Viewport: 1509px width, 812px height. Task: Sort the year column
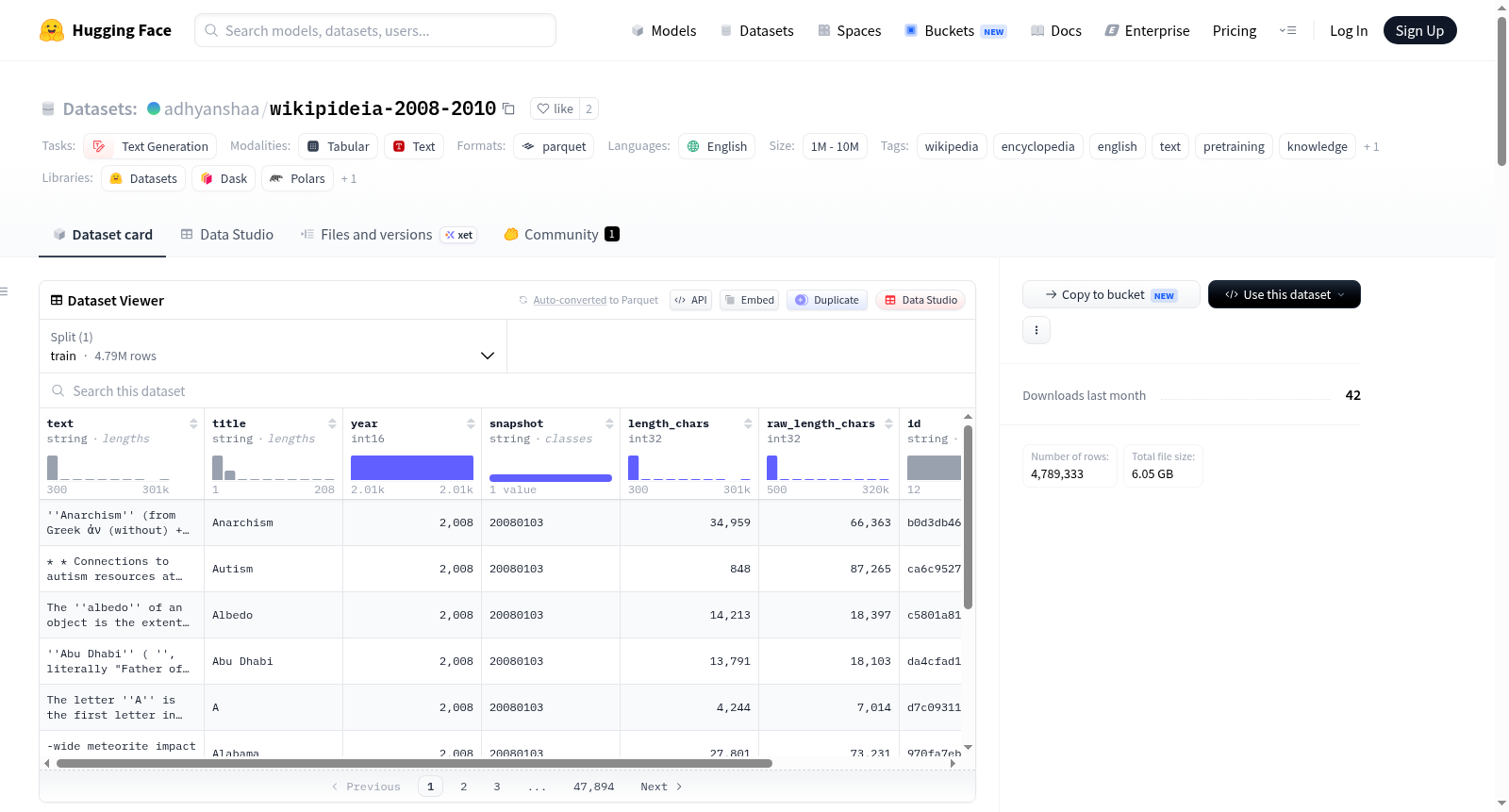pos(471,423)
